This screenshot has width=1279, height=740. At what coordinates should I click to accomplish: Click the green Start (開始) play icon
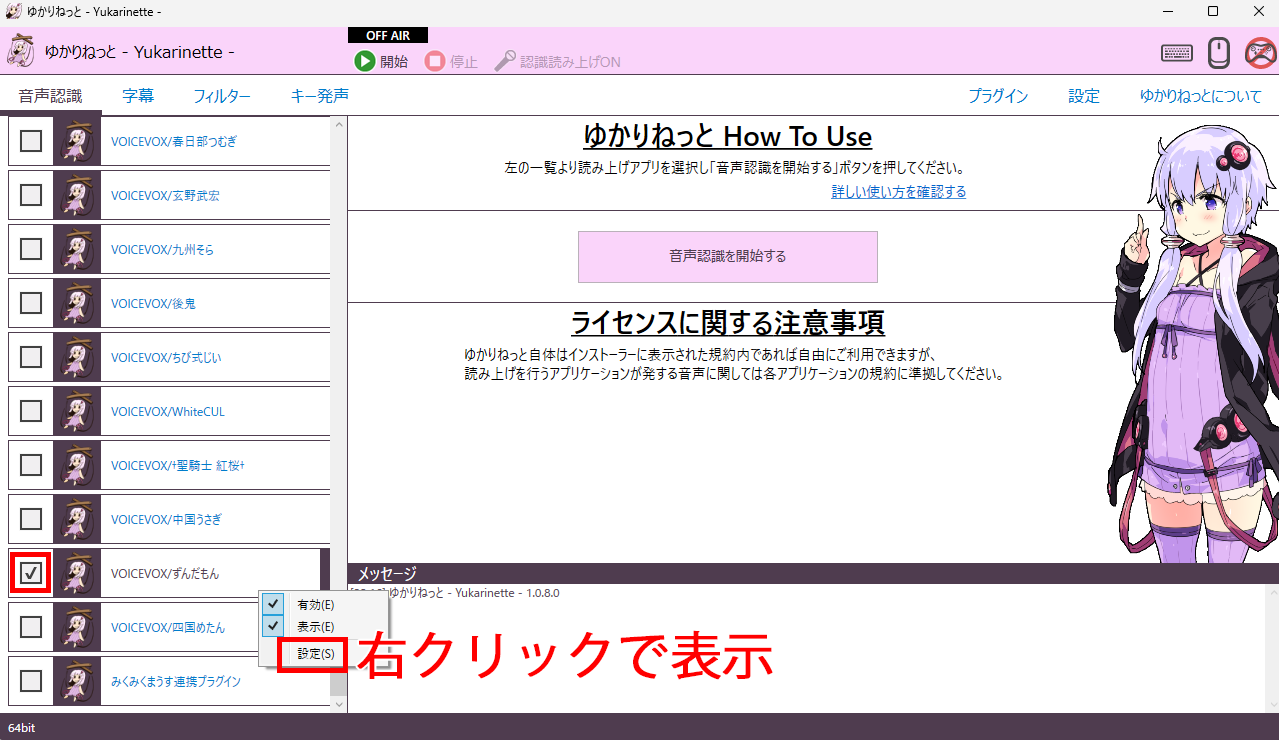pyautogui.click(x=365, y=61)
